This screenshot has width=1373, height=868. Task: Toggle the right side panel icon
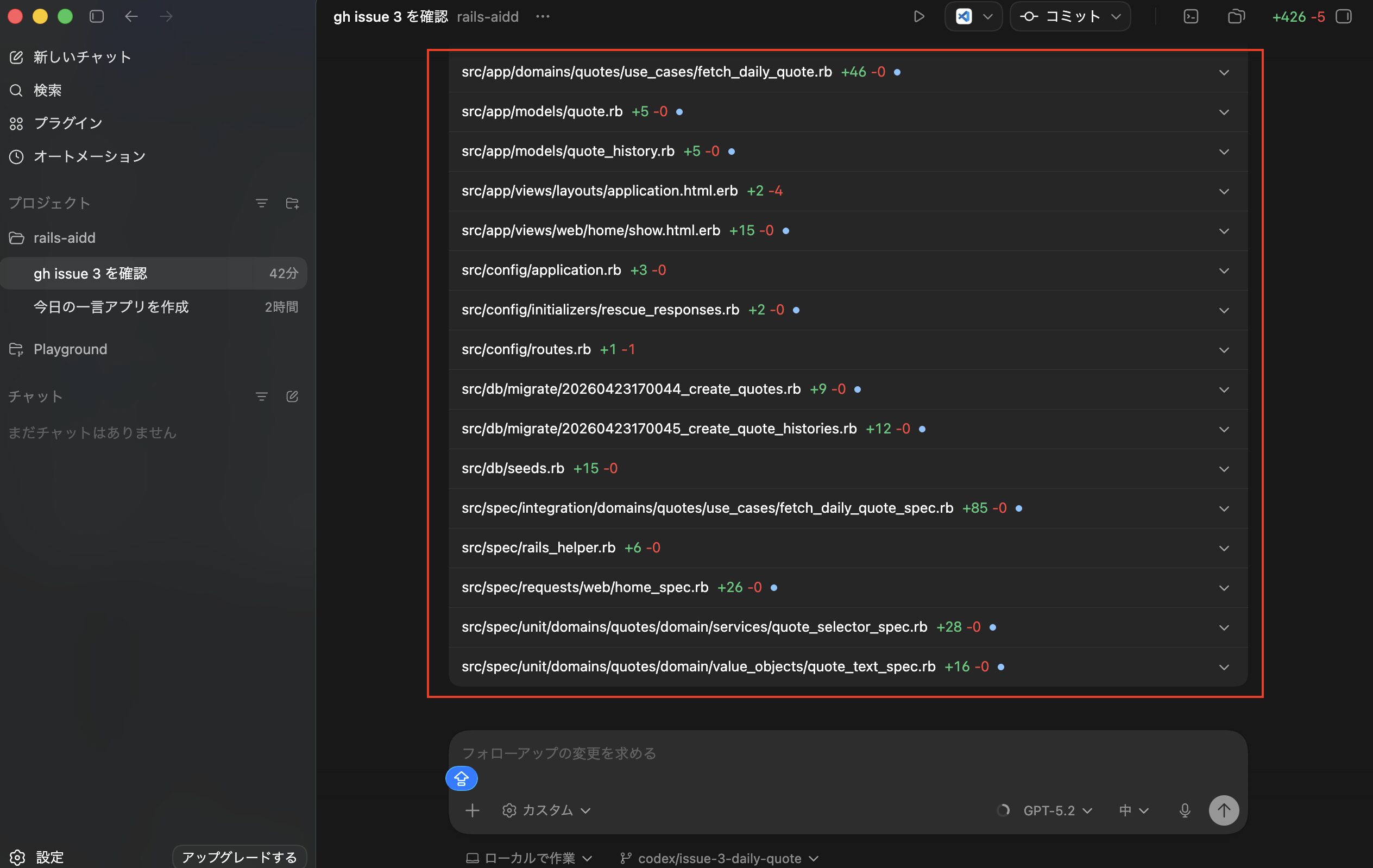tap(1344, 16)
